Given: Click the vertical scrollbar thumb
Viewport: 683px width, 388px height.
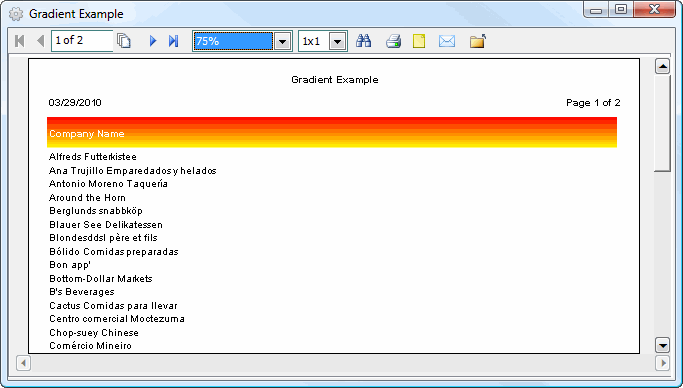Looking at the screenshot, I should pyautogui.click(x=663, y=123).
